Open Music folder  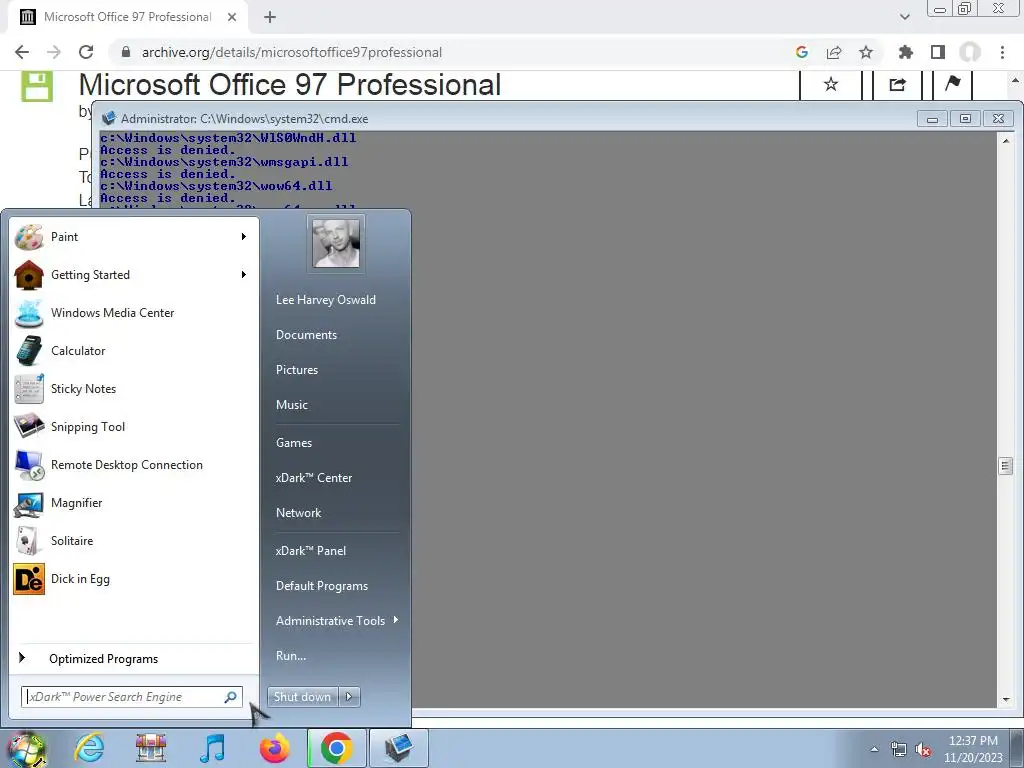click(291, 405)
